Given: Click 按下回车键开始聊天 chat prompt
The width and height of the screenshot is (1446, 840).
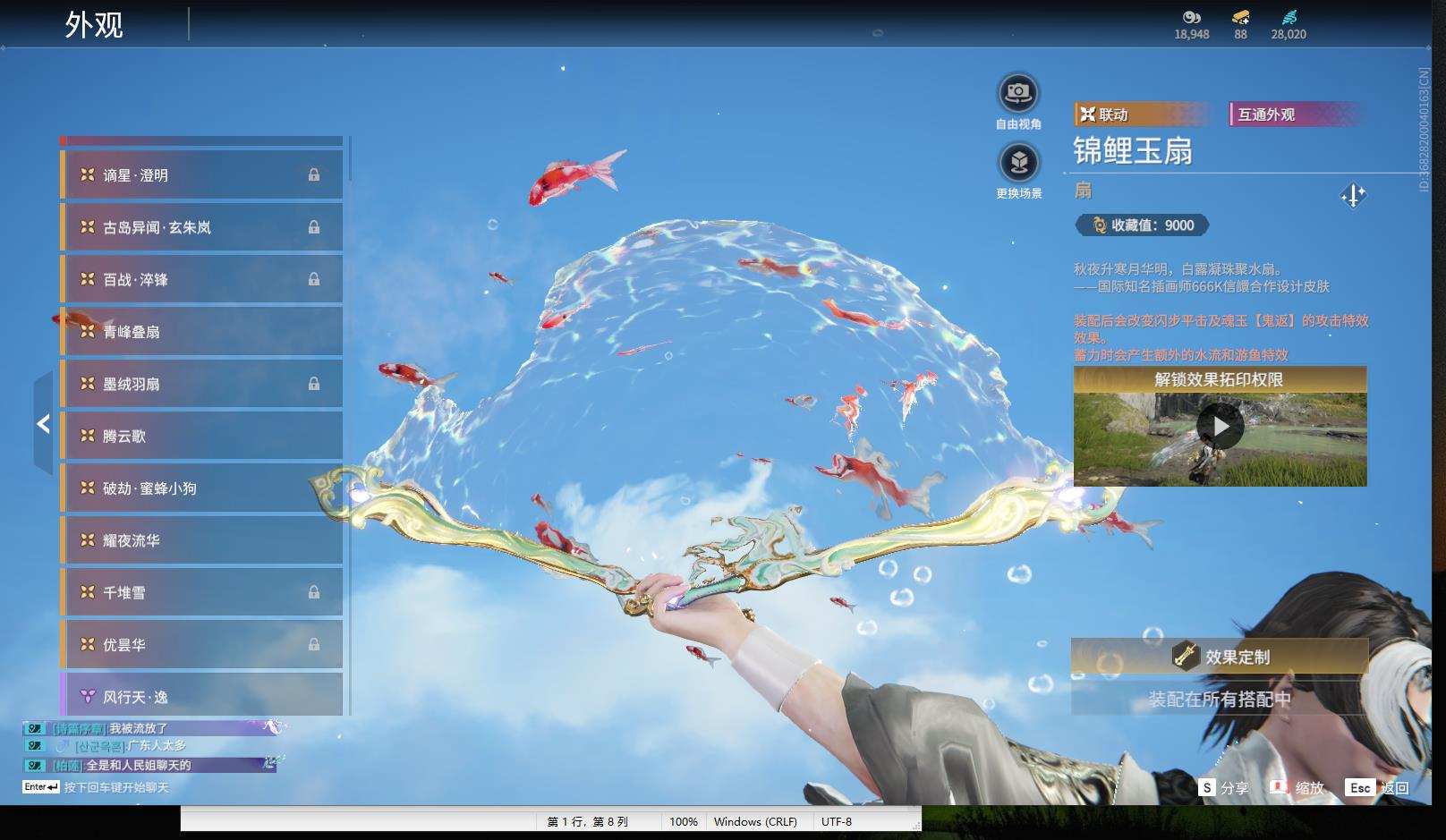Looking at the screenshot, I should click(x=116, y=787).
